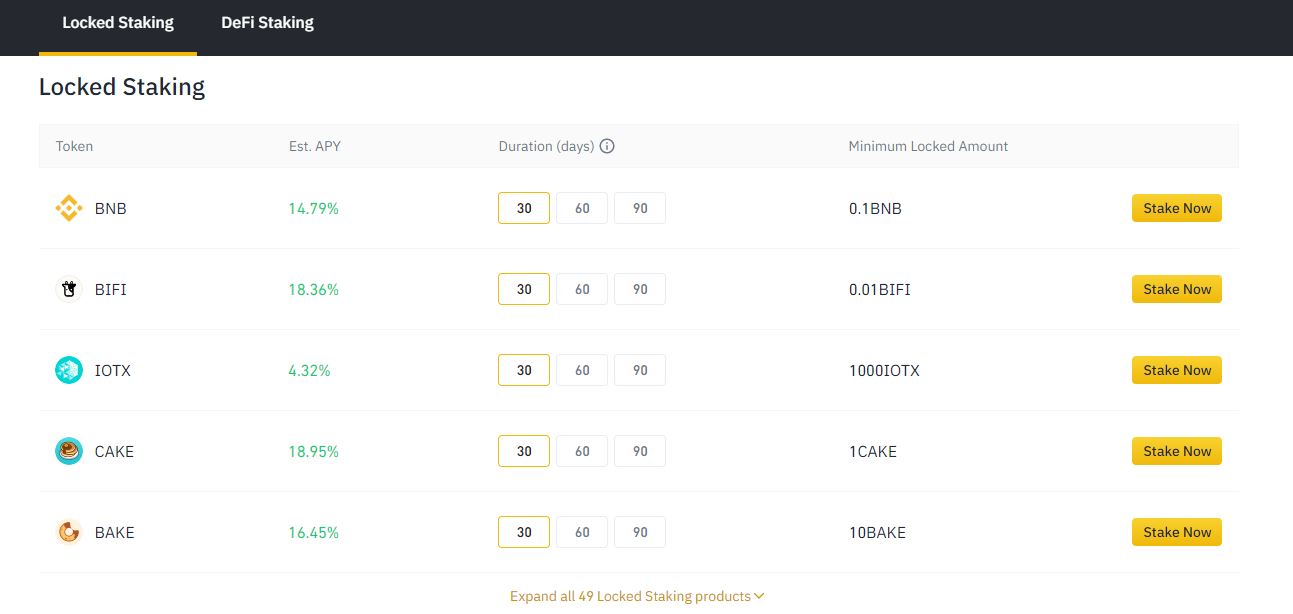Click Stake Now for BAKE
The width and height of the screenshot is (1293, 614).
point(1177,532)
